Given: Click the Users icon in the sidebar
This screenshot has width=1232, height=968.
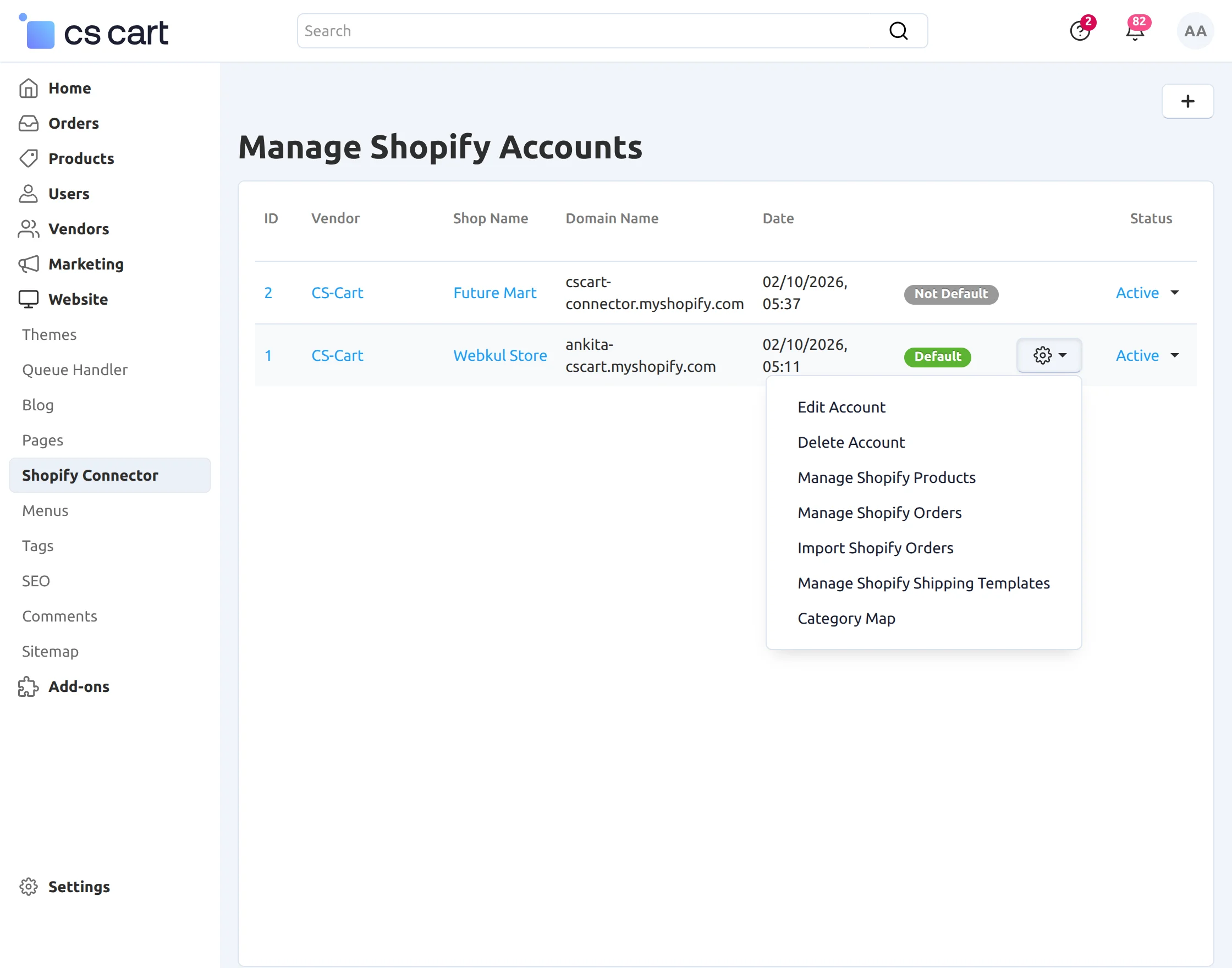Looking at the screenshot, I should click(x=29, y=193).
